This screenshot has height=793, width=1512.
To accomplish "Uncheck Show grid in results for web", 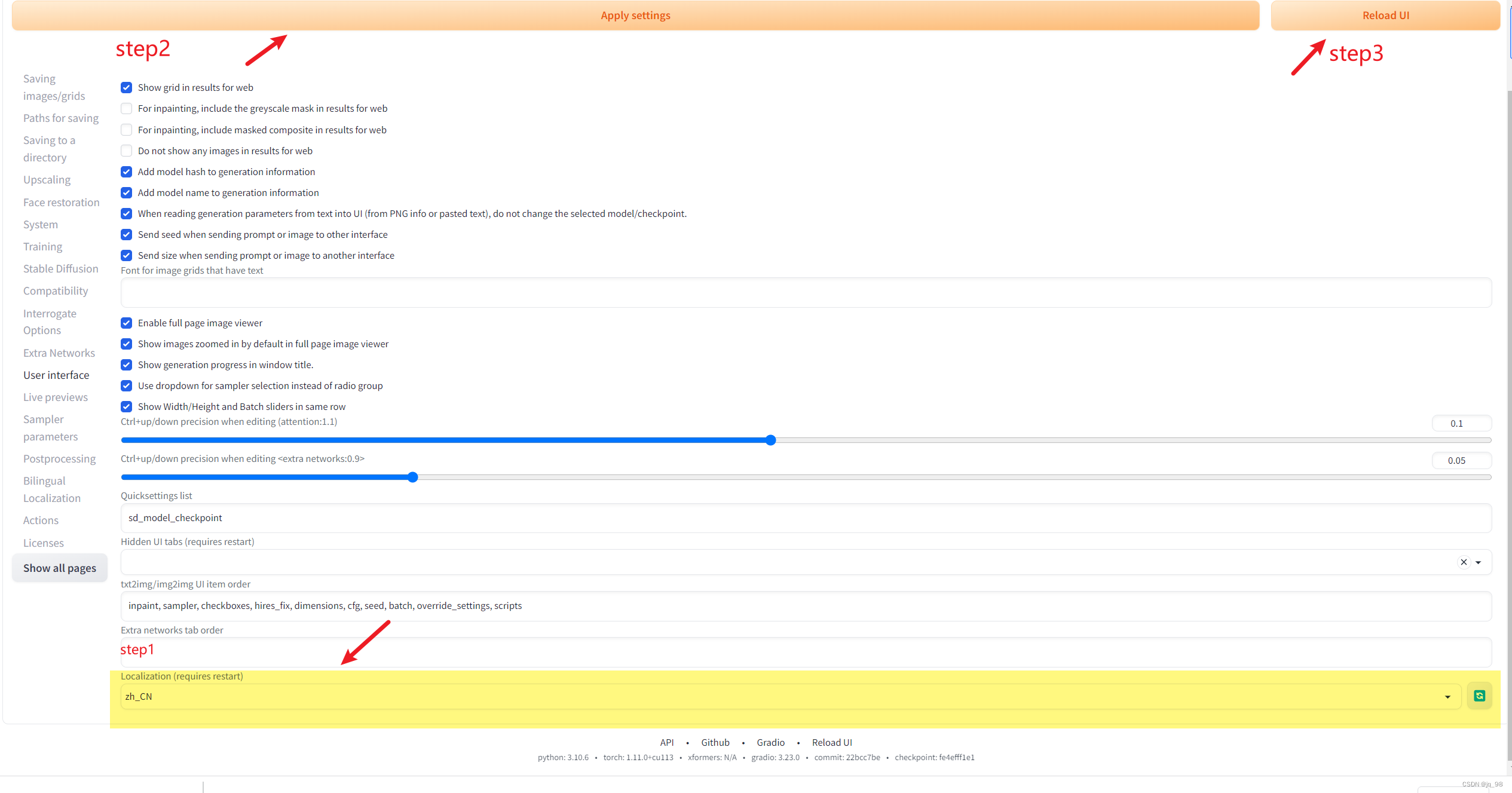I will 126,87.
